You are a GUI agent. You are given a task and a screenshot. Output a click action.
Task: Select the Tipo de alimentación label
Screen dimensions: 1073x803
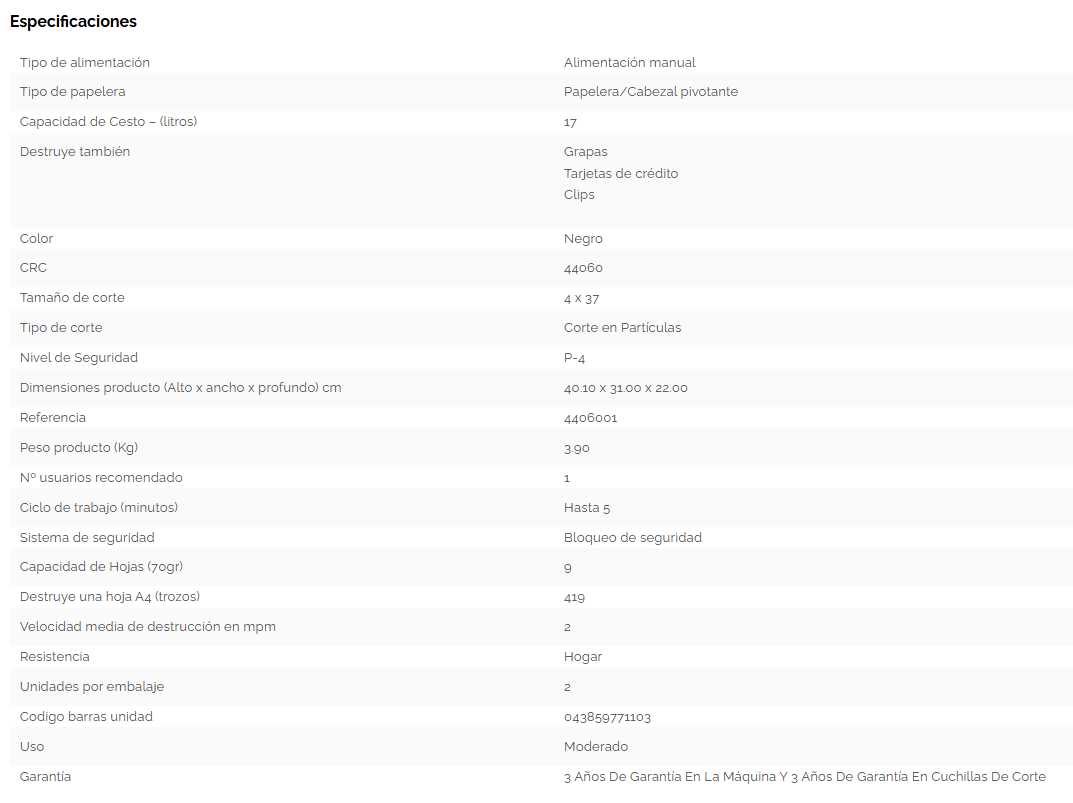pyautogui.click(x=85, y=62)
